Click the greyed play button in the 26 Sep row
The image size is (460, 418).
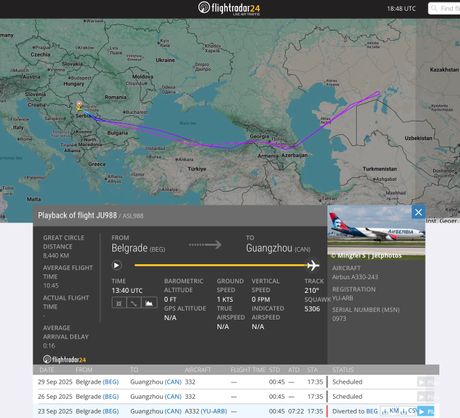pos(425,396)
